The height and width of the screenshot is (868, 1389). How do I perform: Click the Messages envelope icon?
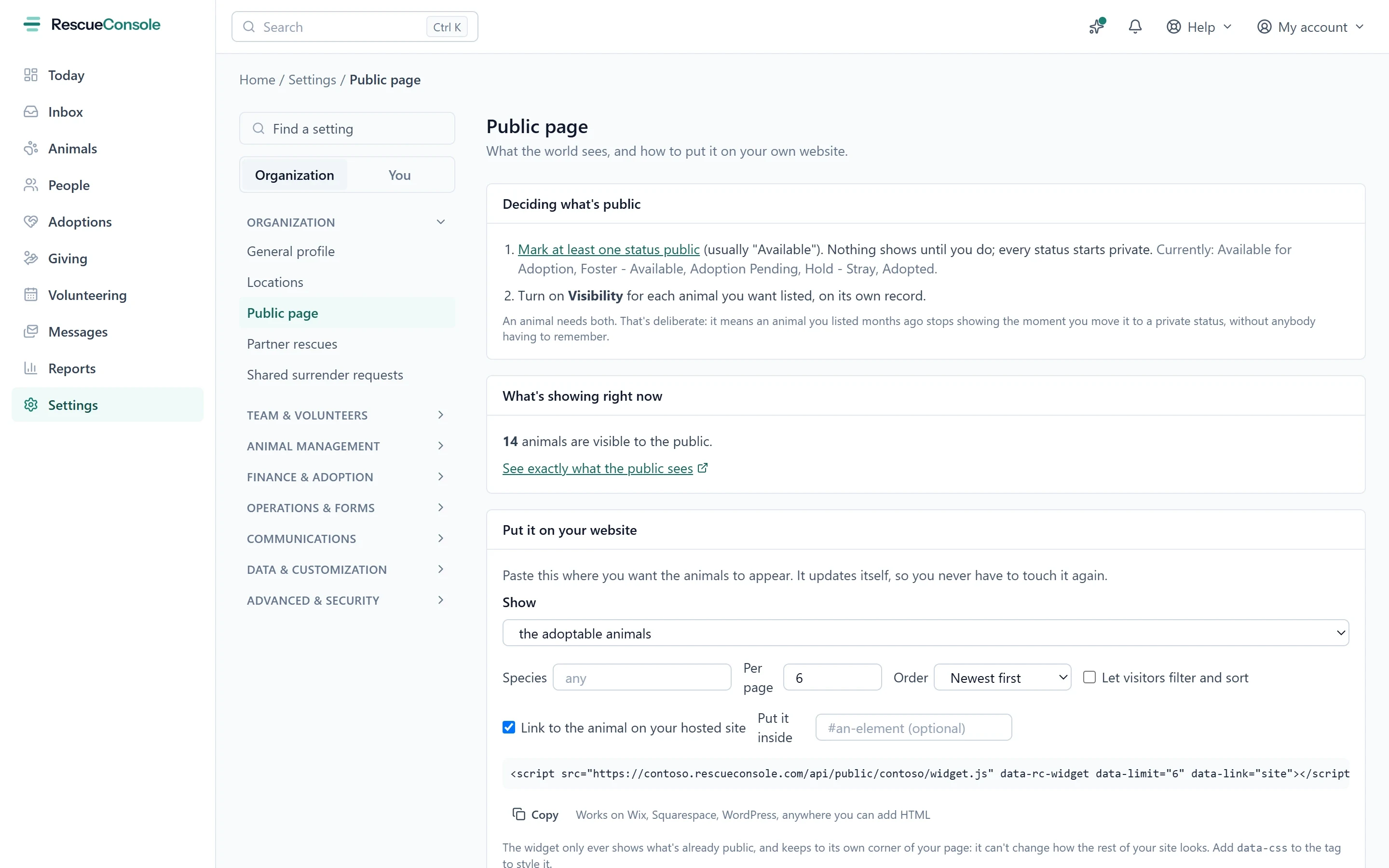(x=31, y=332)
